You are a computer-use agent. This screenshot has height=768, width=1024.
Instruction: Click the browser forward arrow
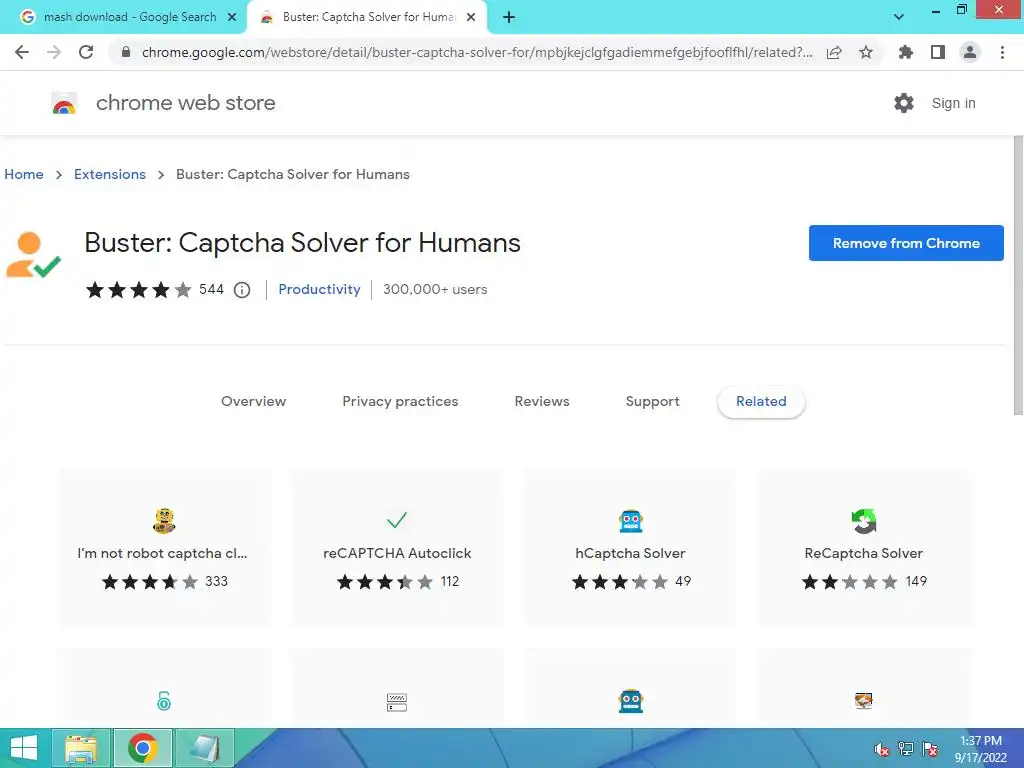click(54, 52)
